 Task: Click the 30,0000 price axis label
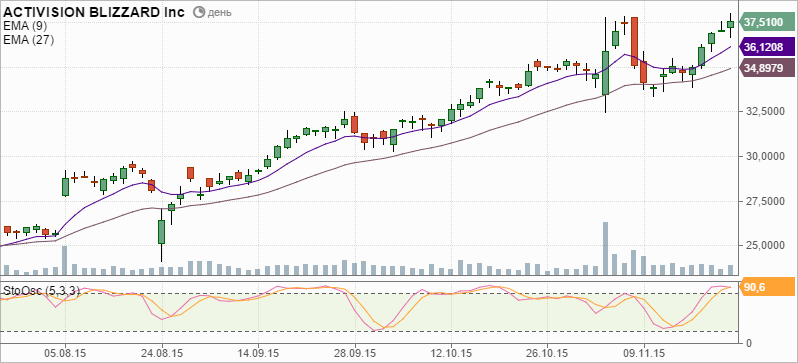766,156
